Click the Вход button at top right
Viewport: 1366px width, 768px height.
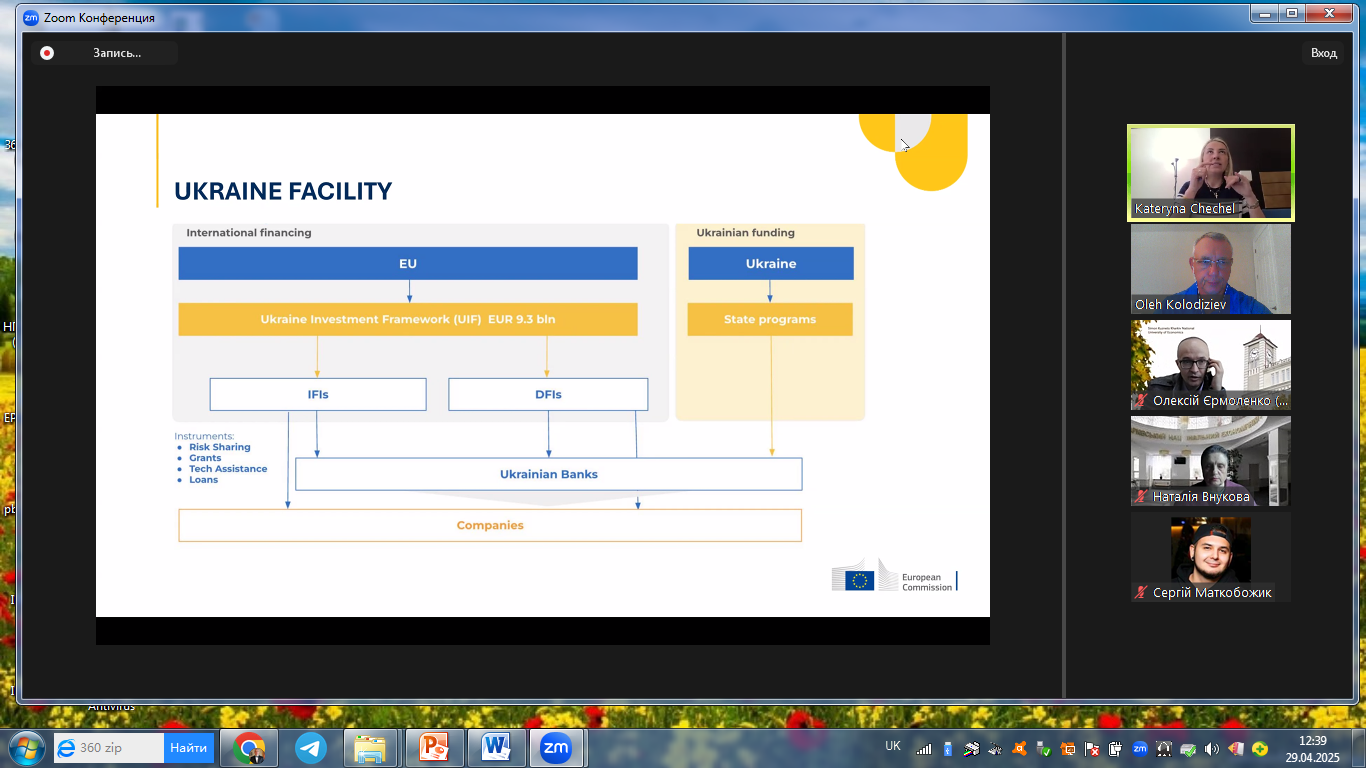[1323, 53]
